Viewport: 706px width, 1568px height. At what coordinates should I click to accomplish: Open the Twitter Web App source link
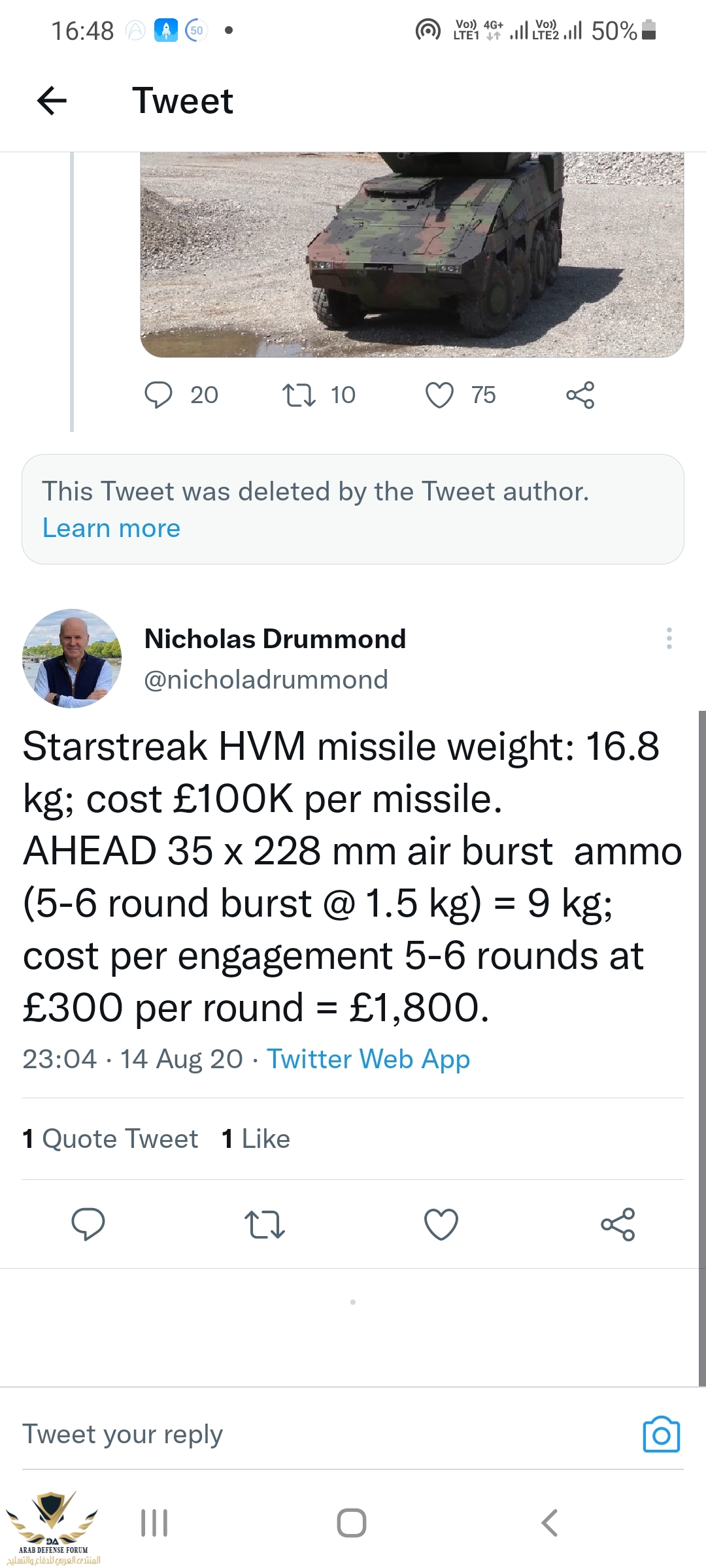click(x=368, y=1059)
